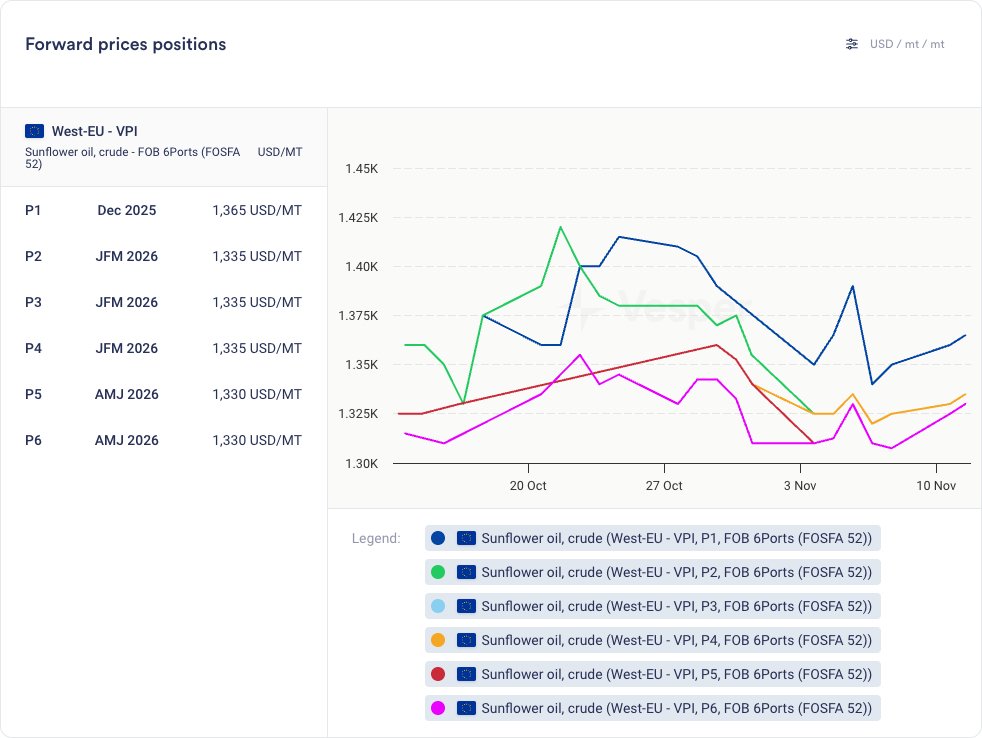Click the EU flag in P2 legend entry
Image resolution: width=982 pixels, height=738 pixels.
pyautogui.click(x=466, y=572)
